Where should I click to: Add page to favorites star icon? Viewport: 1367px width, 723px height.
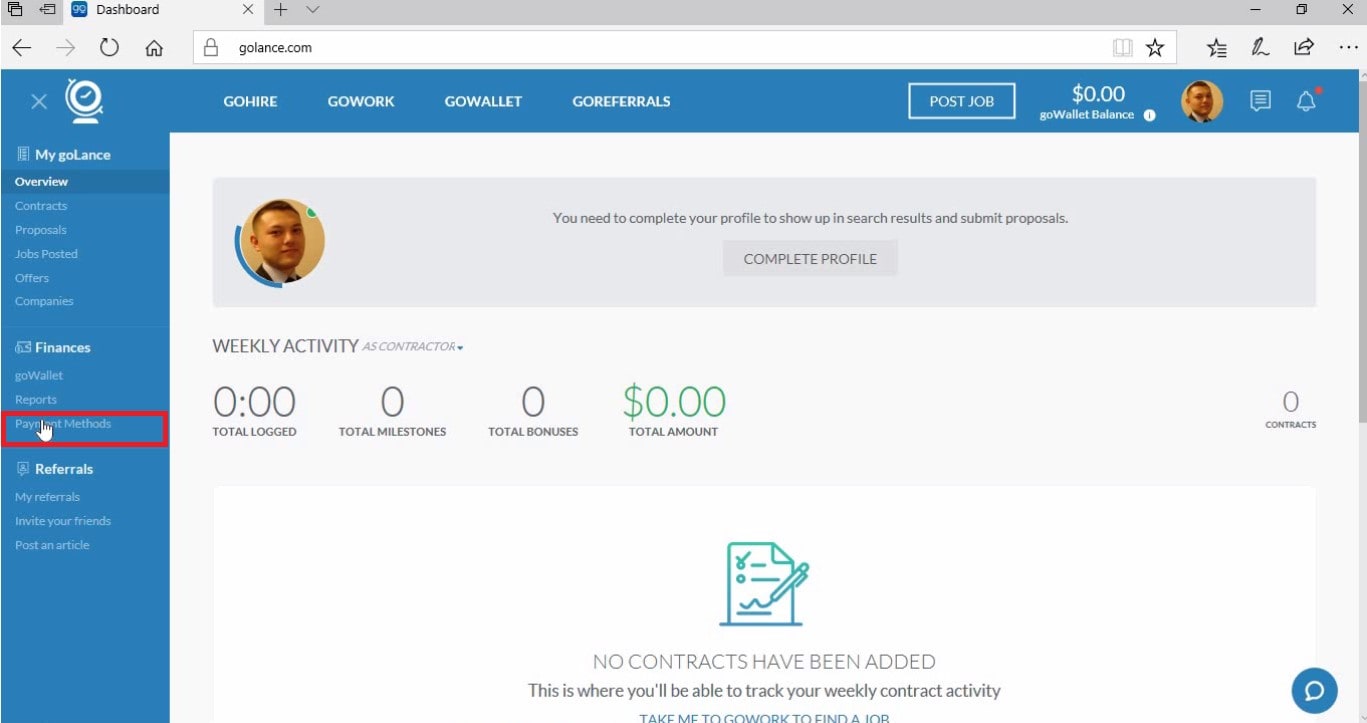tap(1155, 47)
